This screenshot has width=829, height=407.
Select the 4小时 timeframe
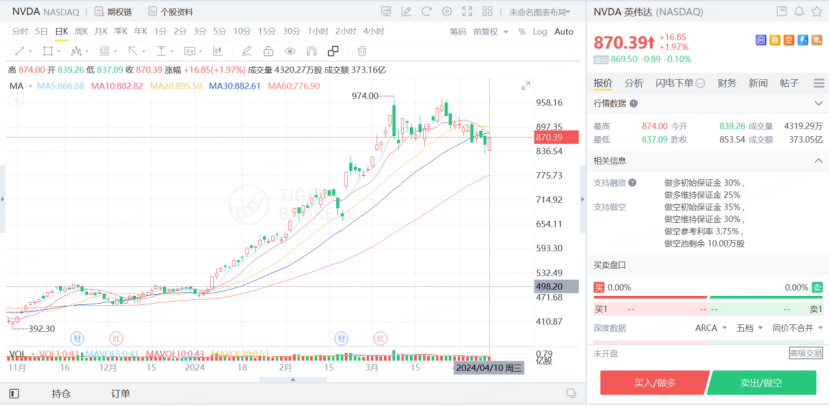point(373,32)
